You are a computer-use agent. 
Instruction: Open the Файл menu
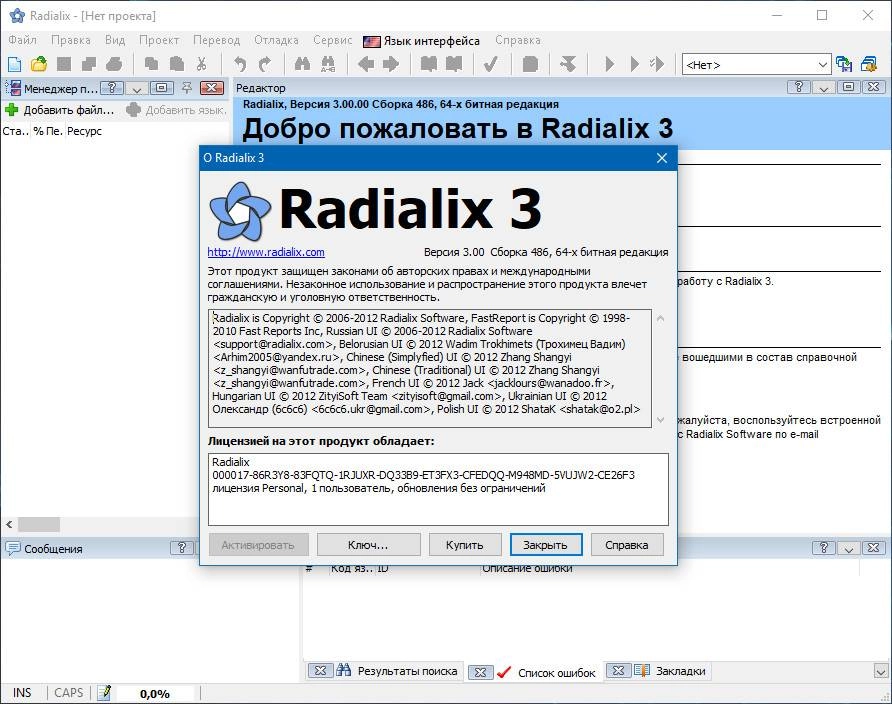click(22, 40)
